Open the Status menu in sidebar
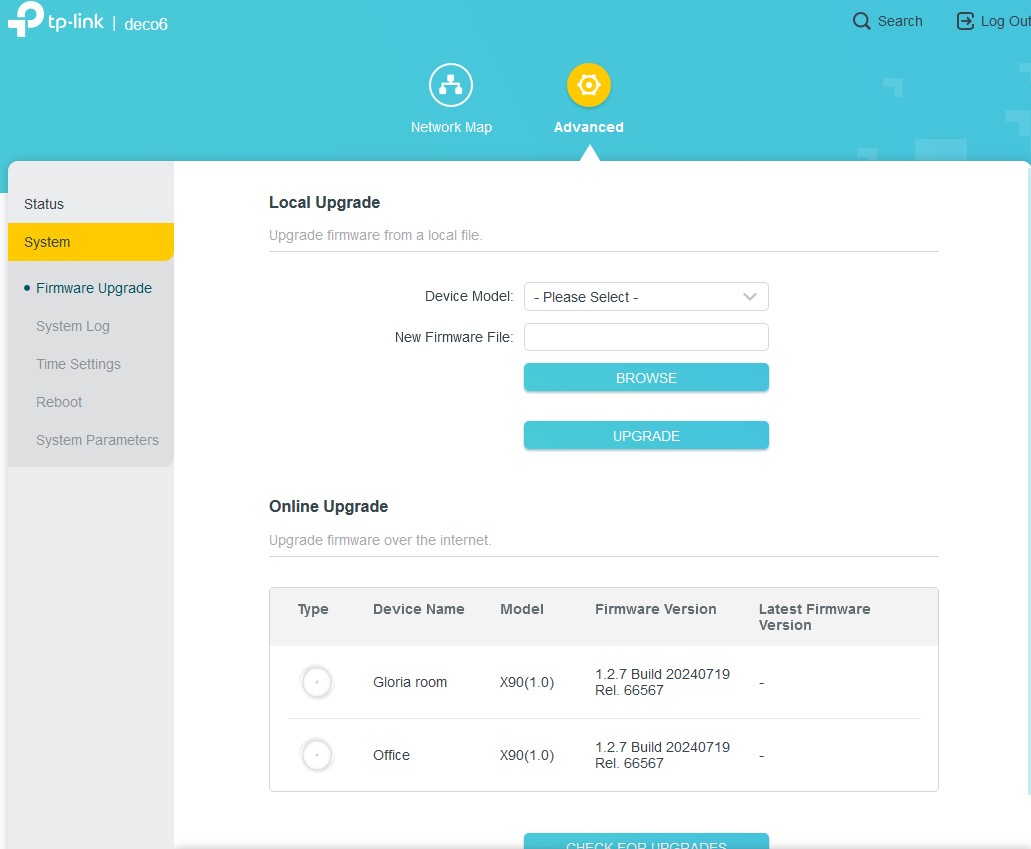The image size is (1031, 849). coord(44,204)
